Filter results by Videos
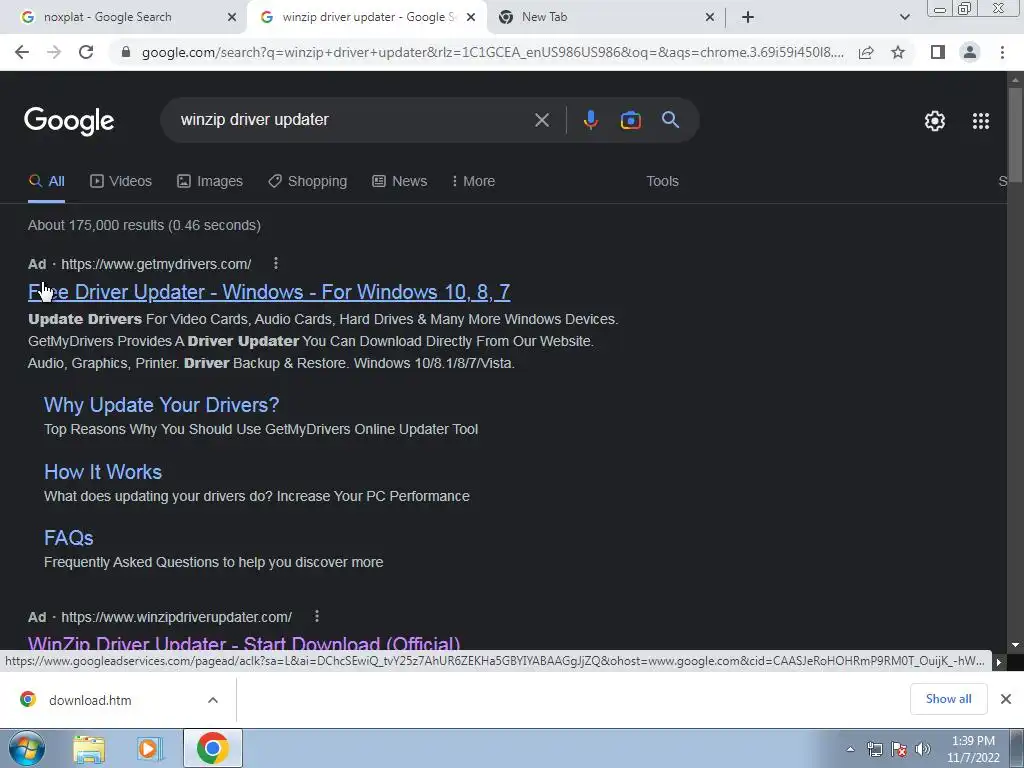 coord(121,182)
